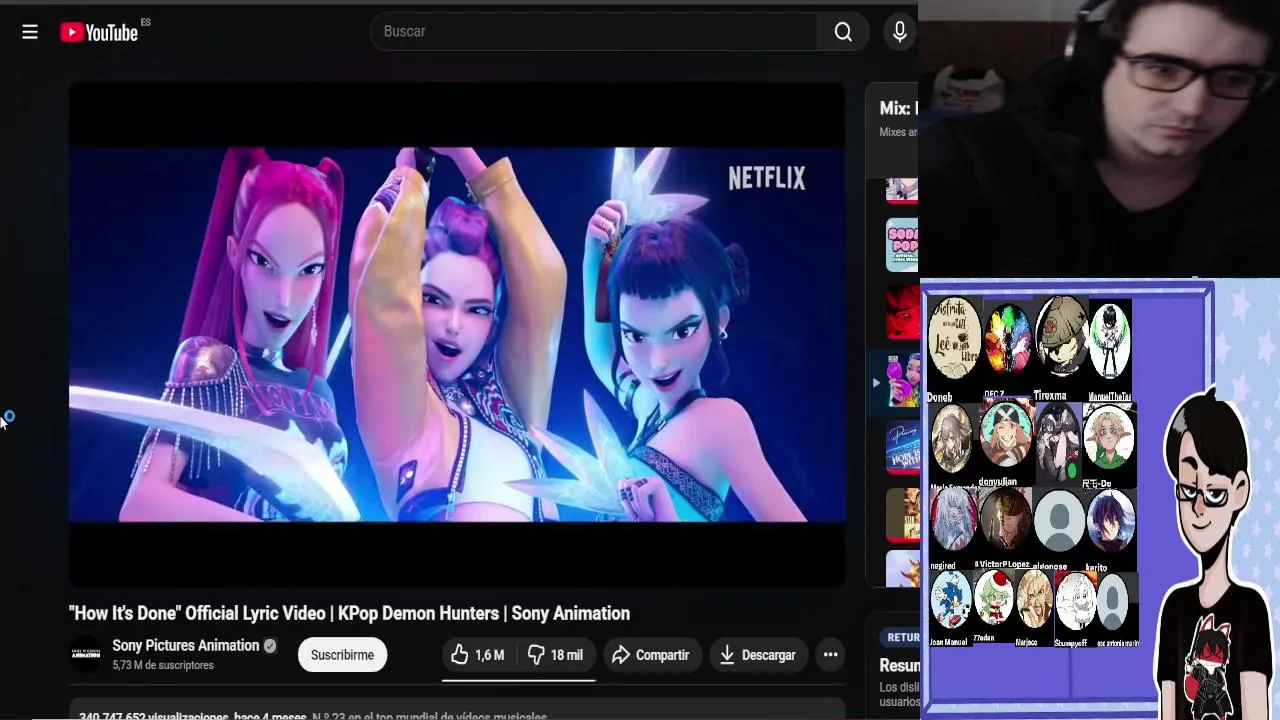Click the Doneb avatar in the overlay

point(954,340)
